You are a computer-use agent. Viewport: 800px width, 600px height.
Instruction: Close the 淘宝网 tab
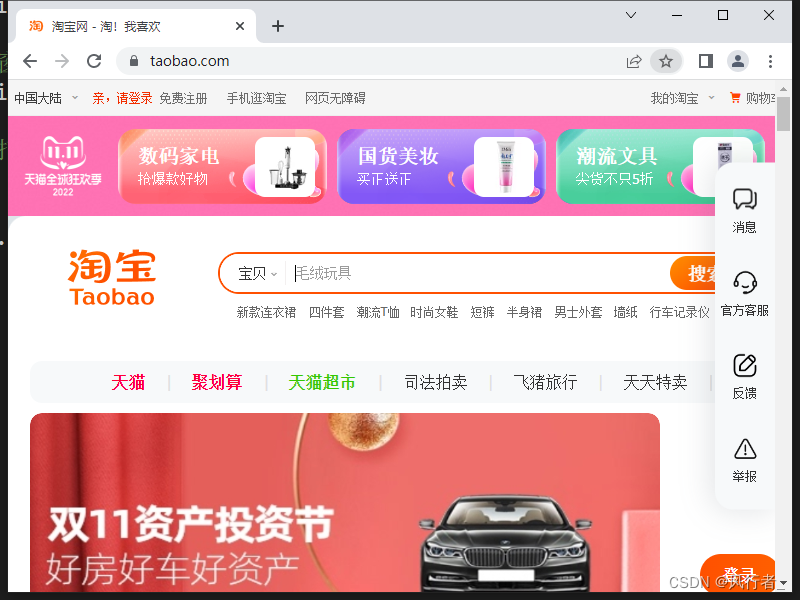(240, 26)
